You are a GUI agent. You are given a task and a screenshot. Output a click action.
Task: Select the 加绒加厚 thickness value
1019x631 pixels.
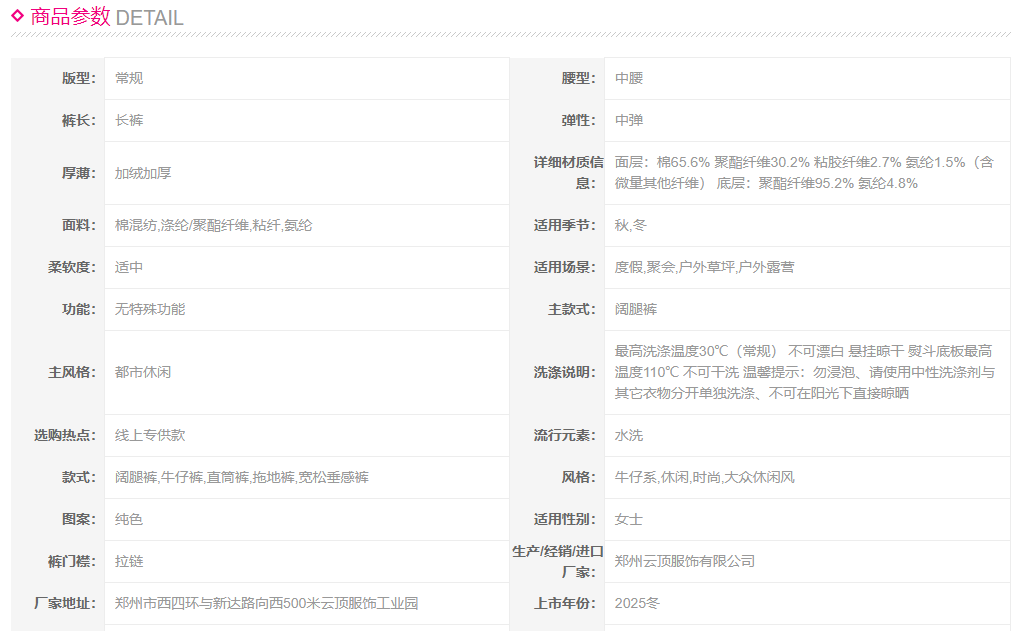tap(143, 173)
